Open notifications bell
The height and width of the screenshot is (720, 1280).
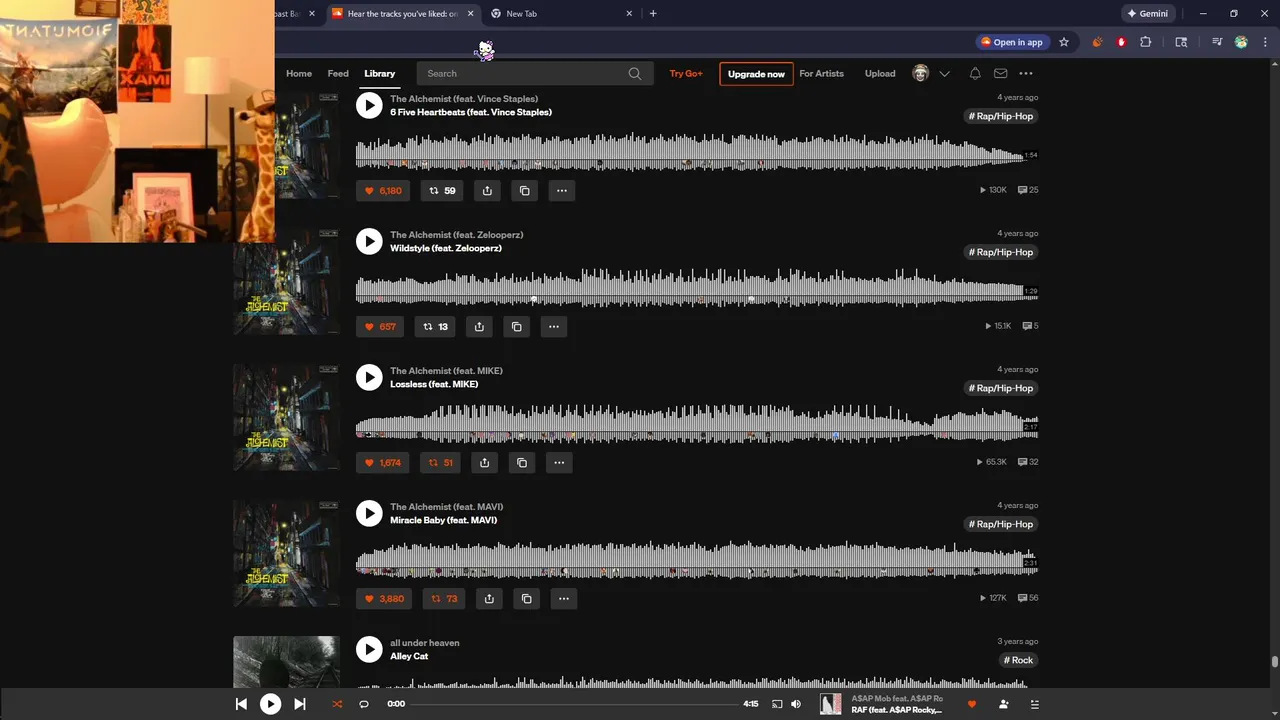[975, 74]
